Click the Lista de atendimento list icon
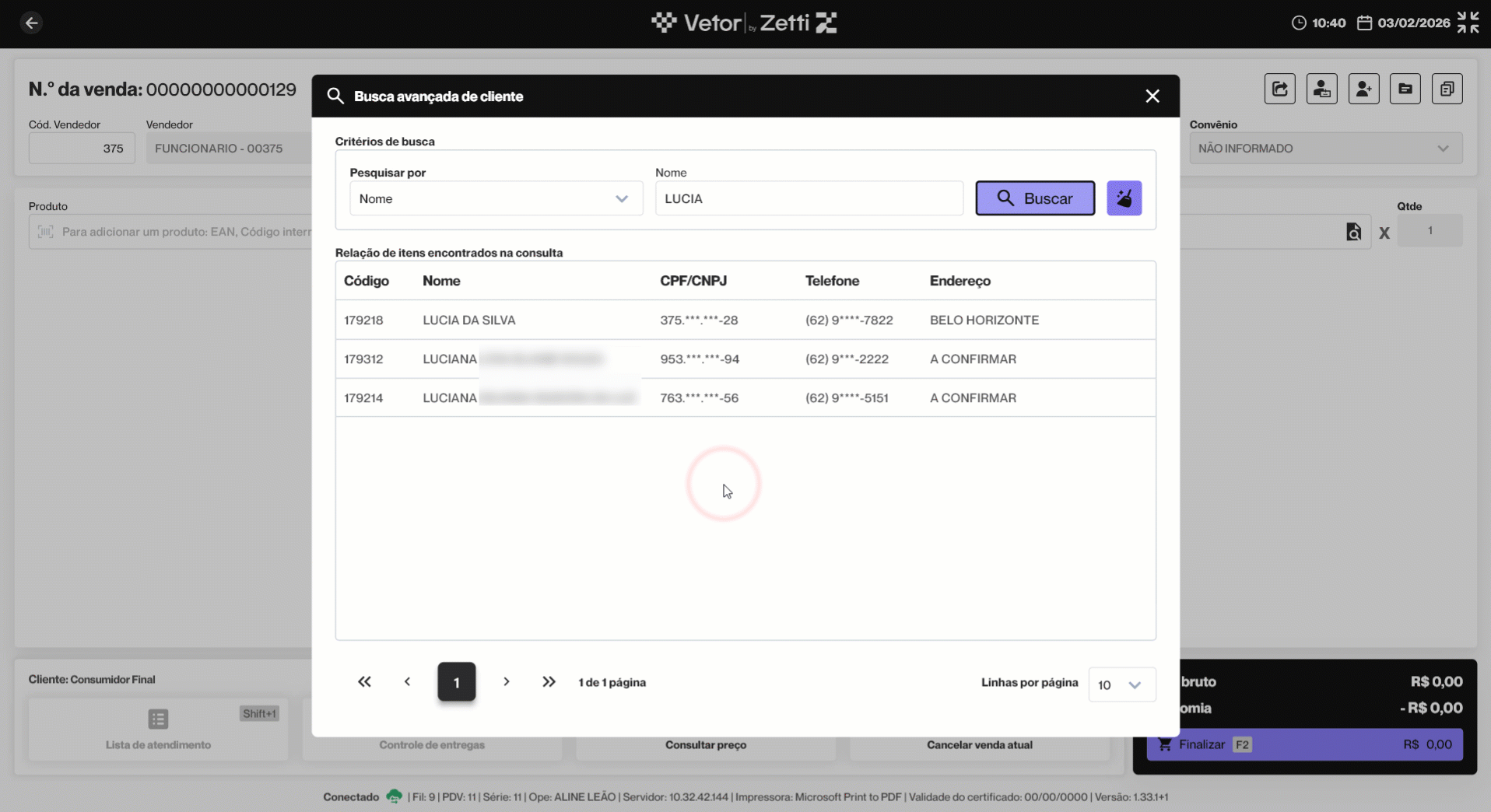 (158, 719)
